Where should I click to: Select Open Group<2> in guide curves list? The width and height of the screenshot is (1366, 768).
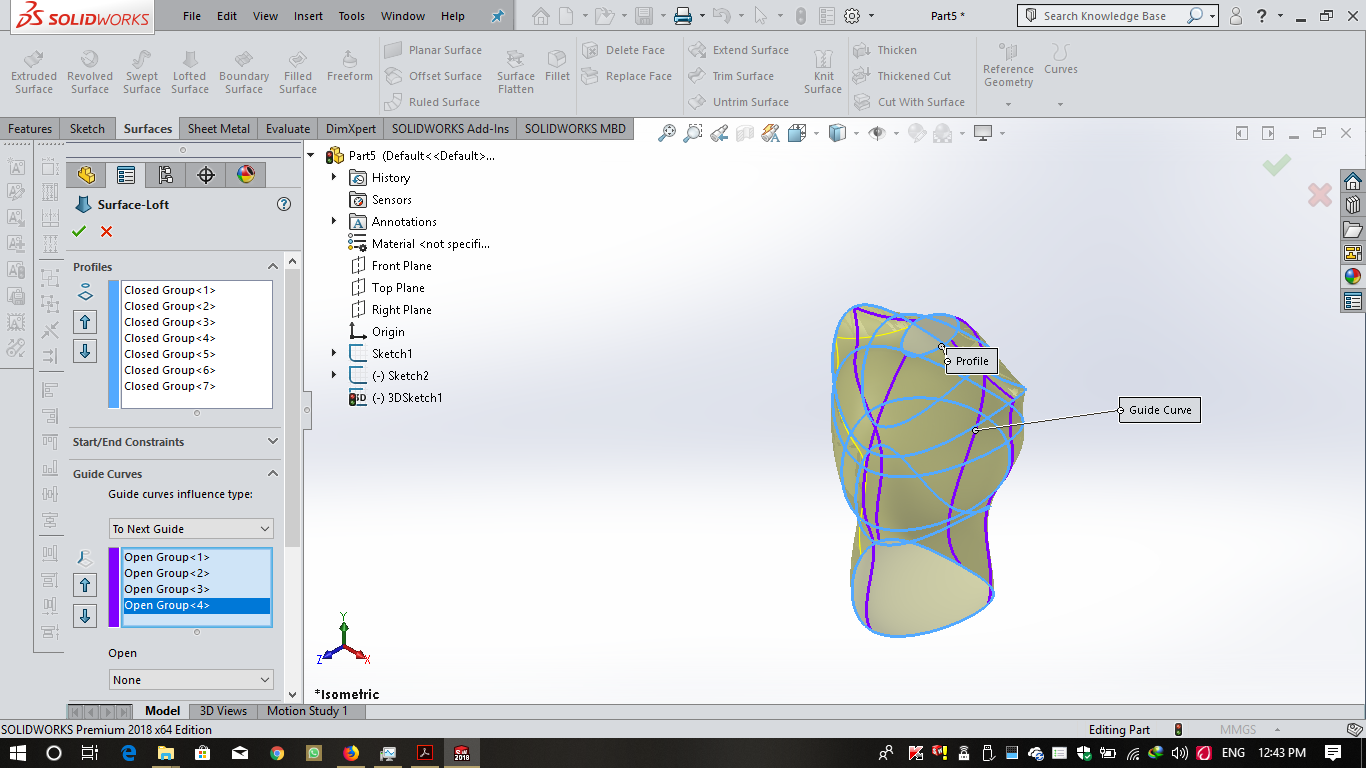(x=167, y=573)
